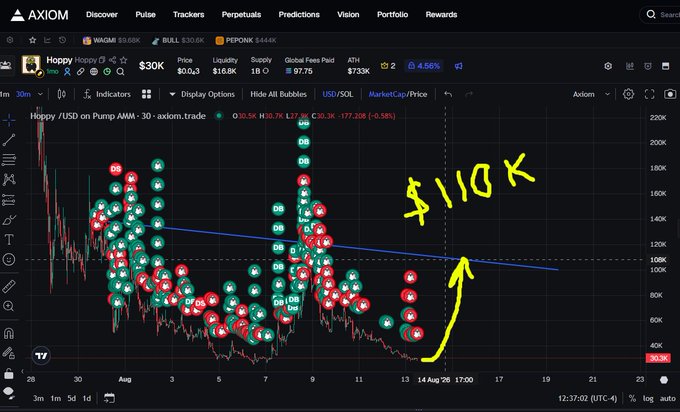This screenshot has height=412, width=680.
Task: Select the crosshair cursor tool
Action: [x=9, y=120]
